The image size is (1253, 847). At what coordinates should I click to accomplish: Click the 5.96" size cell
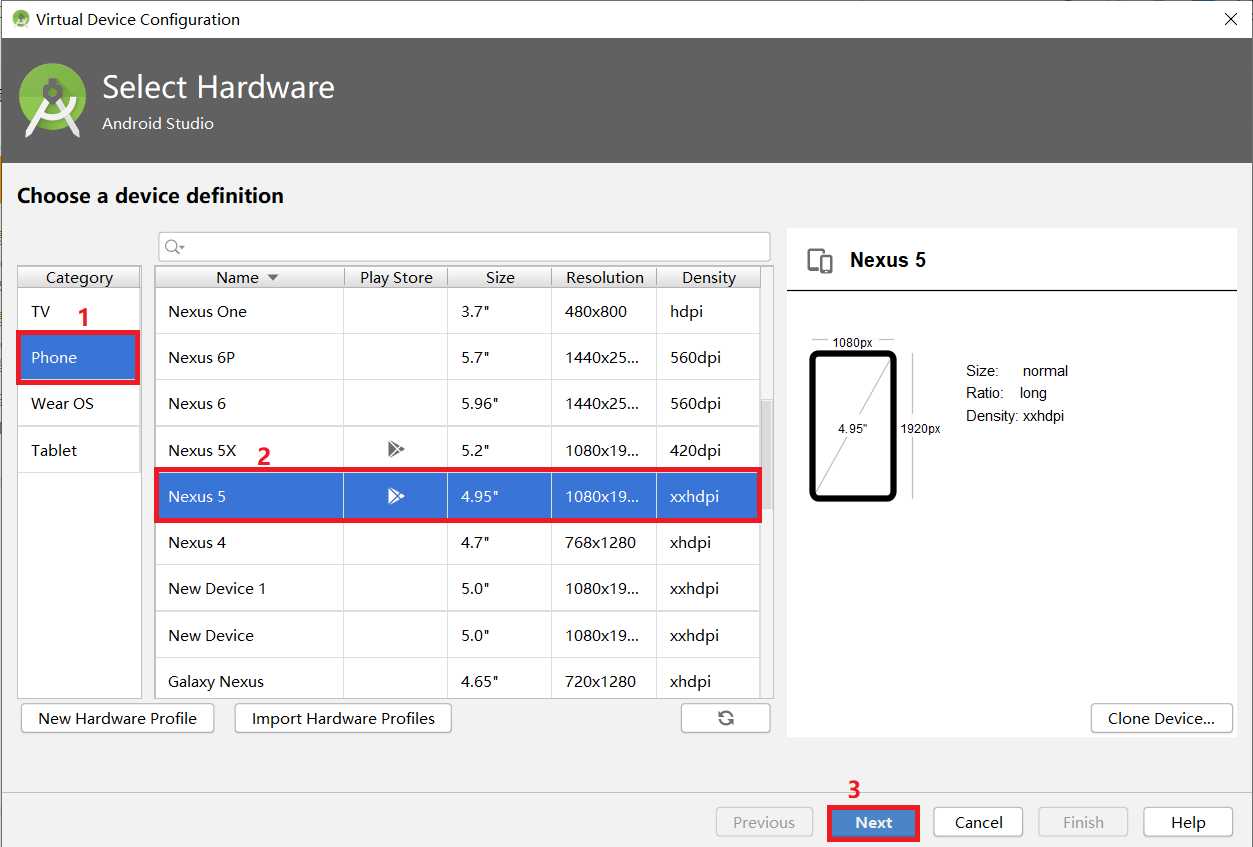click(500, 404)
